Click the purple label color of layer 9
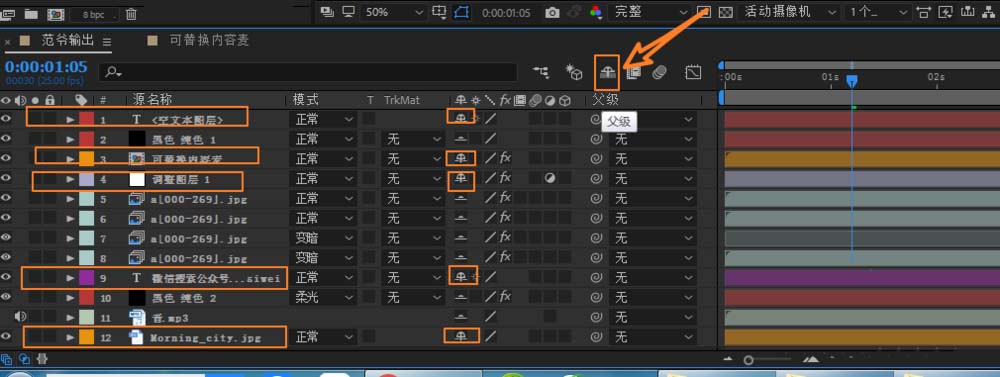The width and height of the screenshot is (1000, 377). [87, 277]
